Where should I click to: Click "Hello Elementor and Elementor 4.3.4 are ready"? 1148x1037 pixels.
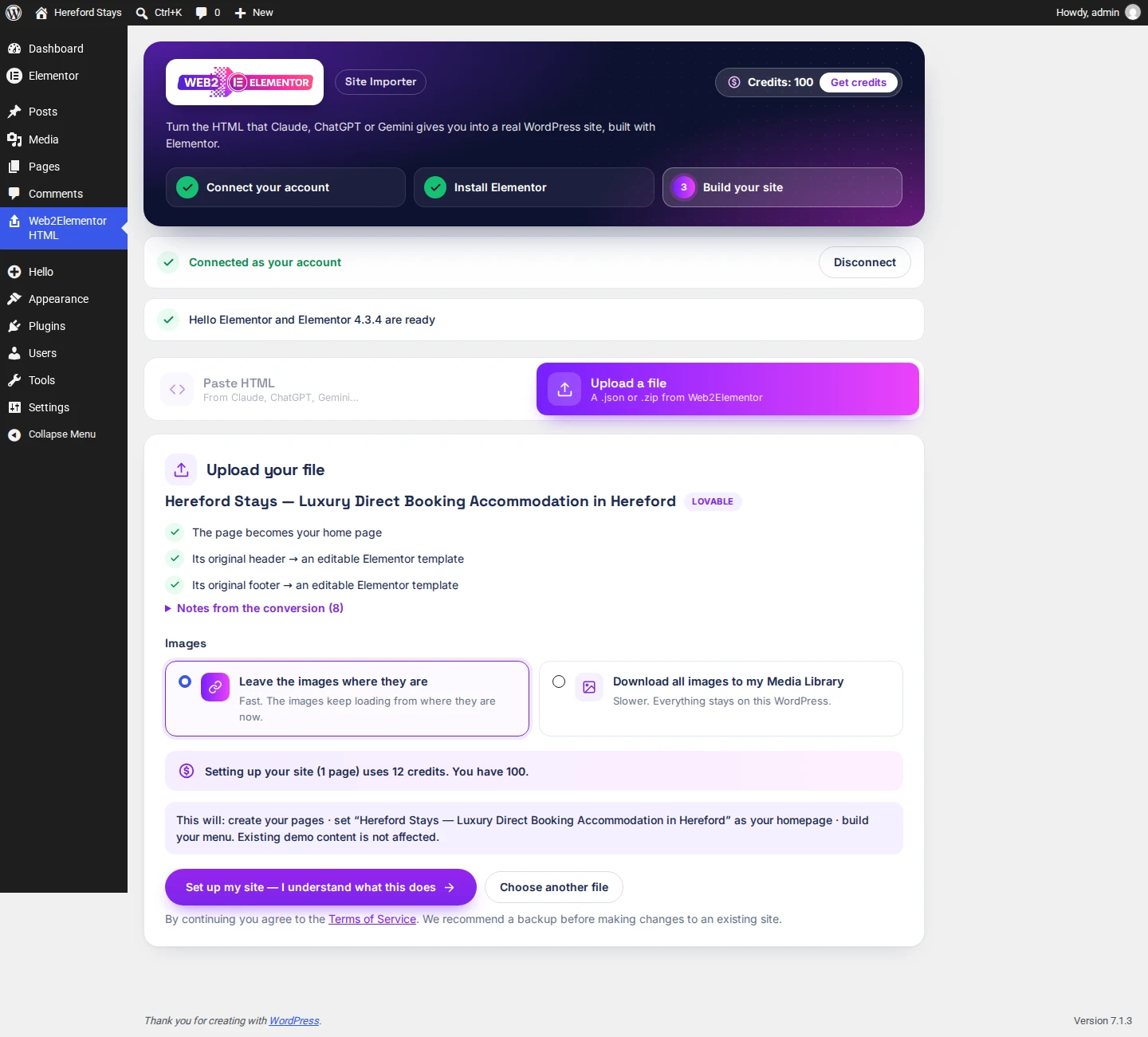point(312,320)
